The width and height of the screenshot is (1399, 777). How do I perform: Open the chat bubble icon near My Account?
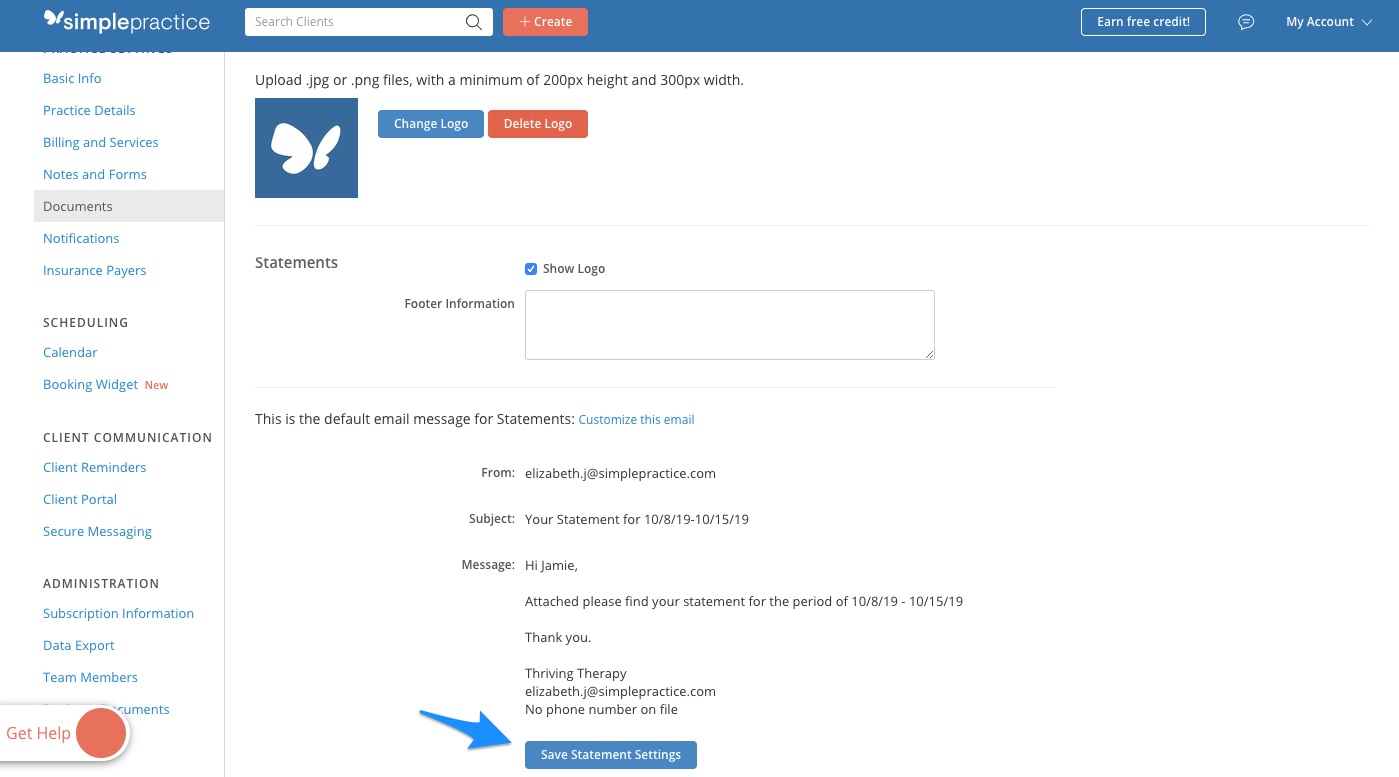pos(1245,21)
